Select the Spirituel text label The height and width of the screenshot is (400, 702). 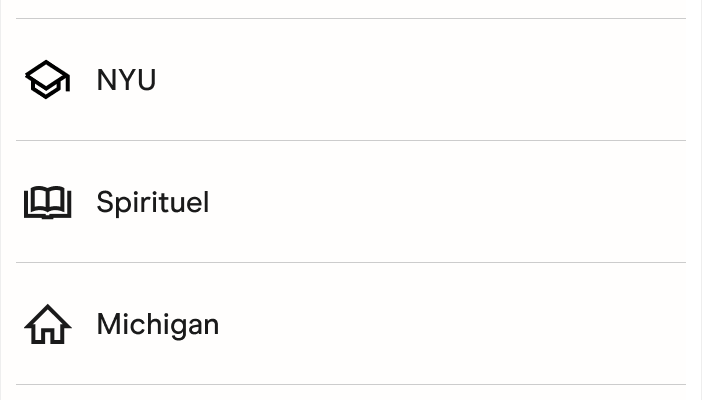pos(152,202)
